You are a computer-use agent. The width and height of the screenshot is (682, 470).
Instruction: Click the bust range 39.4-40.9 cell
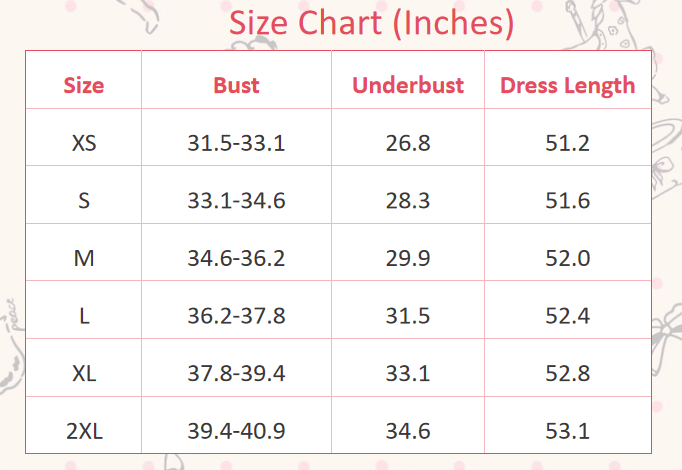coord(236,432)
